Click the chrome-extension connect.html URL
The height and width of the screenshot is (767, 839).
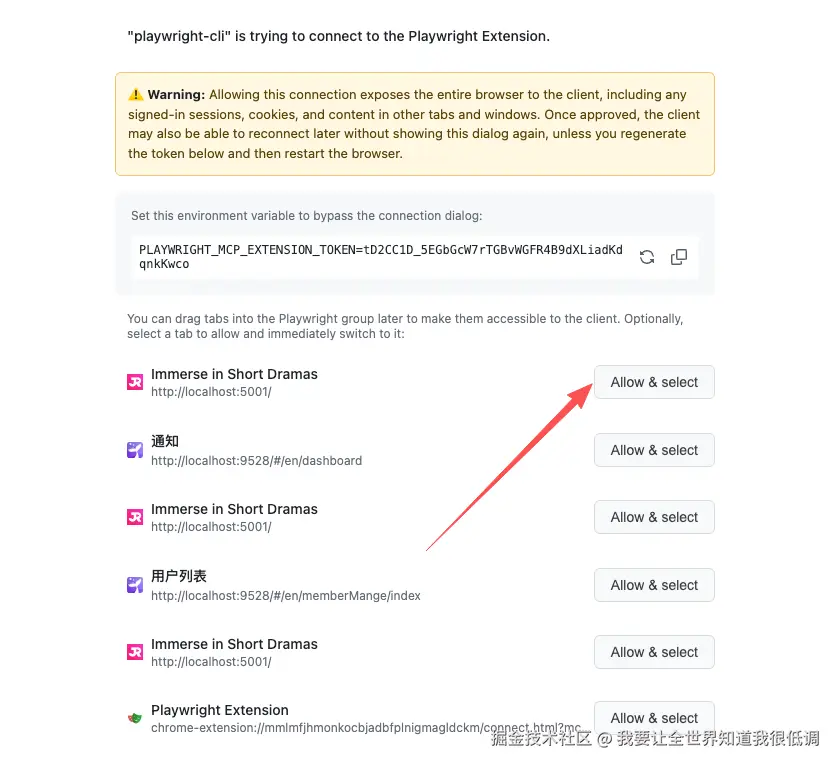(x=365, y=728)
